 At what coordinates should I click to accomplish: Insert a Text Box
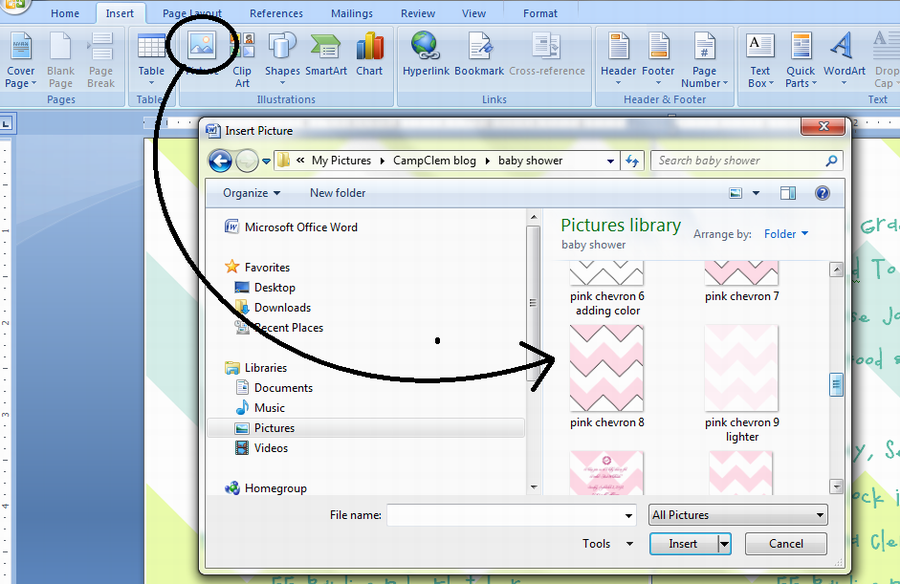pos(760,60)
